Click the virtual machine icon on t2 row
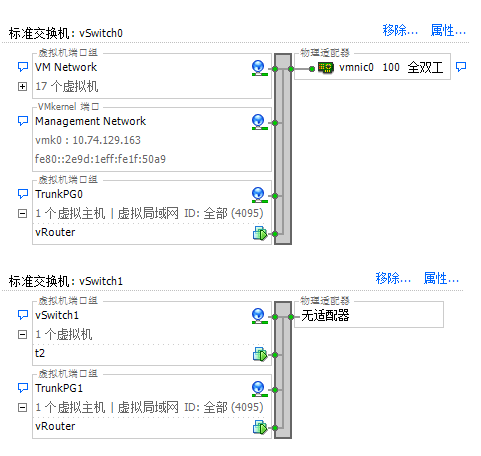481x456 pixels. (x=260, y=354)
